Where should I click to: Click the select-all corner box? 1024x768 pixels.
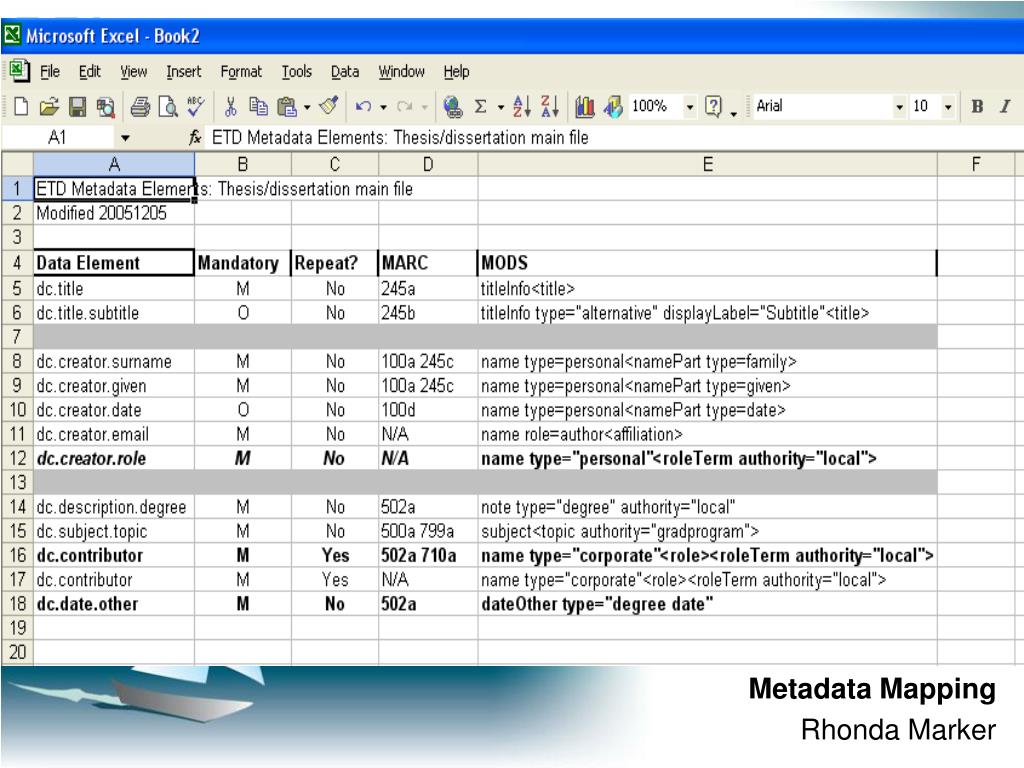click(x=17, y=164)
